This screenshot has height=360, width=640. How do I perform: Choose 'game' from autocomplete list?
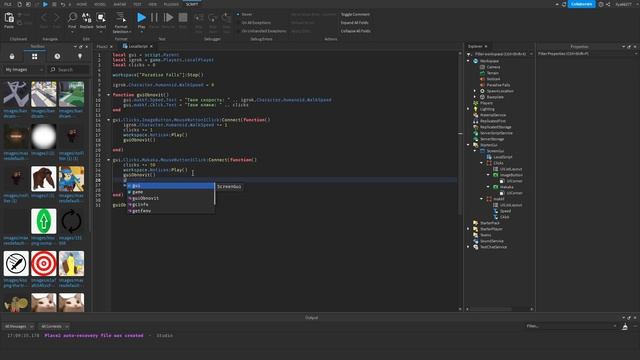171,192
